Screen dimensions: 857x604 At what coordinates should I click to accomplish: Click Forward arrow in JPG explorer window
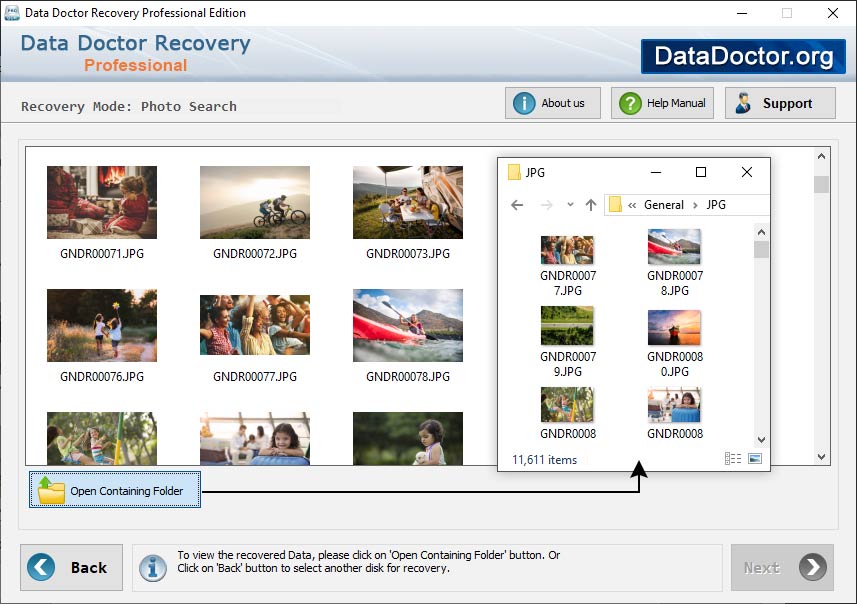click(x=546, y=205)
